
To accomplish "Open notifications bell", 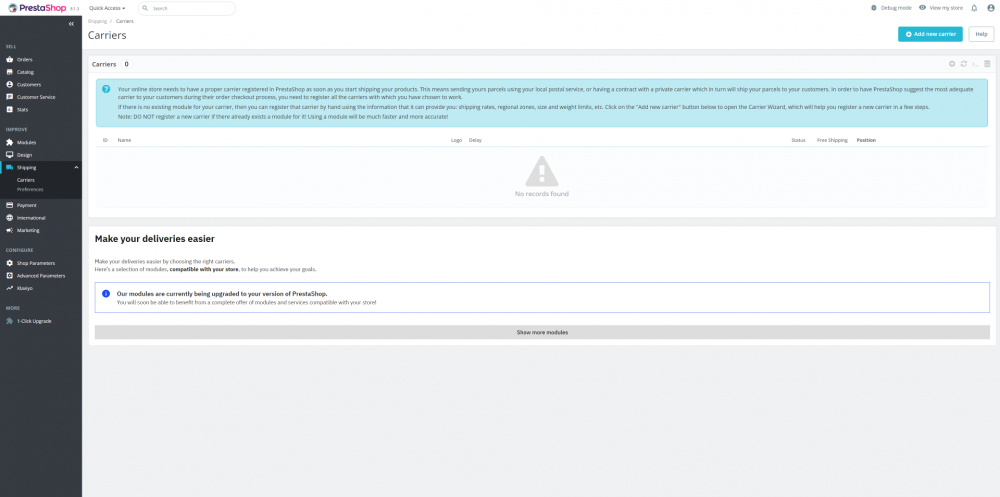I will 974,8.
